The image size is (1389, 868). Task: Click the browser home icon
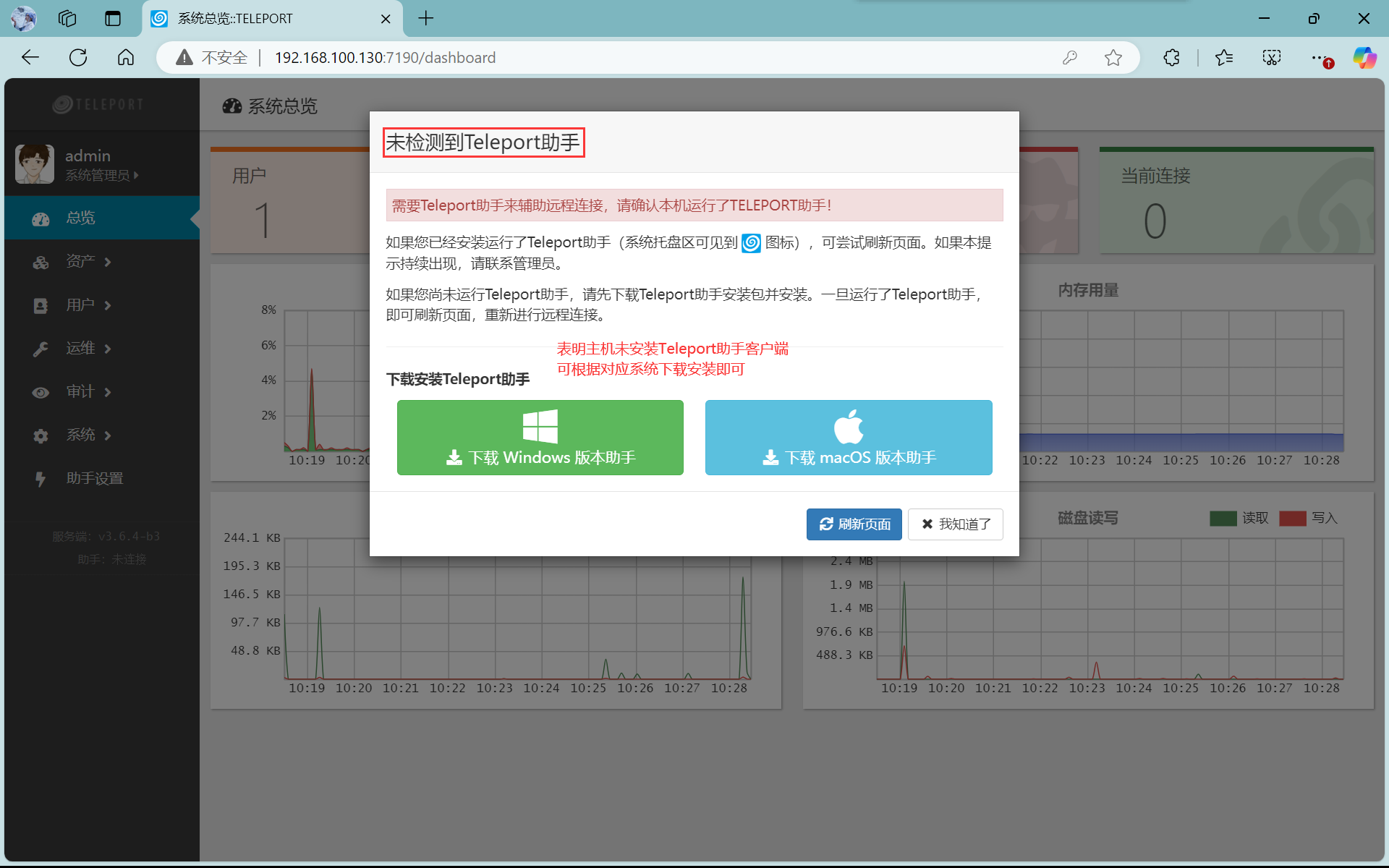point(126,58)
